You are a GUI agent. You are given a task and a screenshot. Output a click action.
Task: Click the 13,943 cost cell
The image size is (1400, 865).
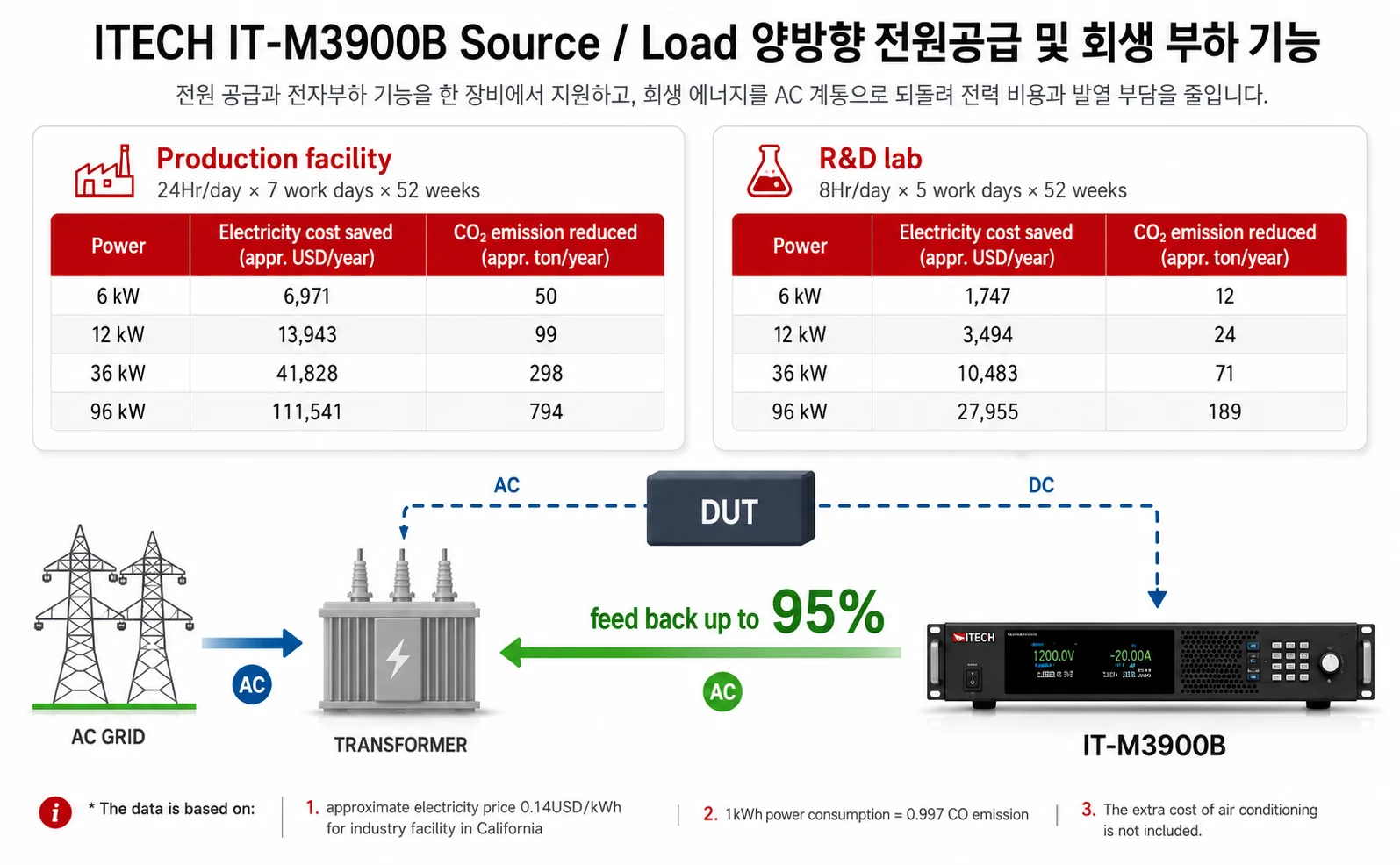[x=307, y=335]
